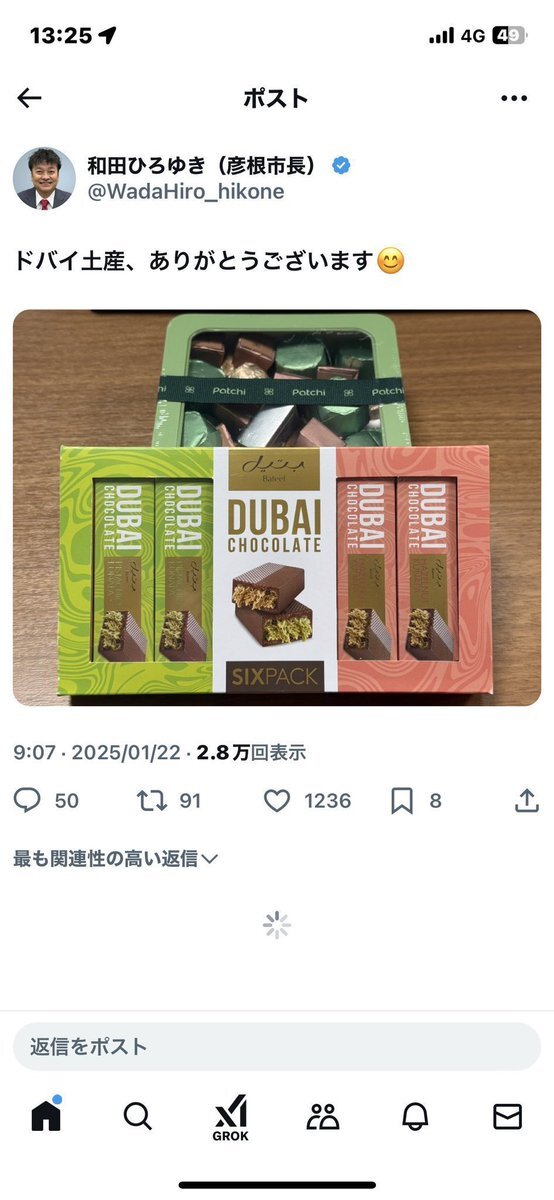Expand 最も関連性の高い返信 sort dropdown

coord(115,858)
